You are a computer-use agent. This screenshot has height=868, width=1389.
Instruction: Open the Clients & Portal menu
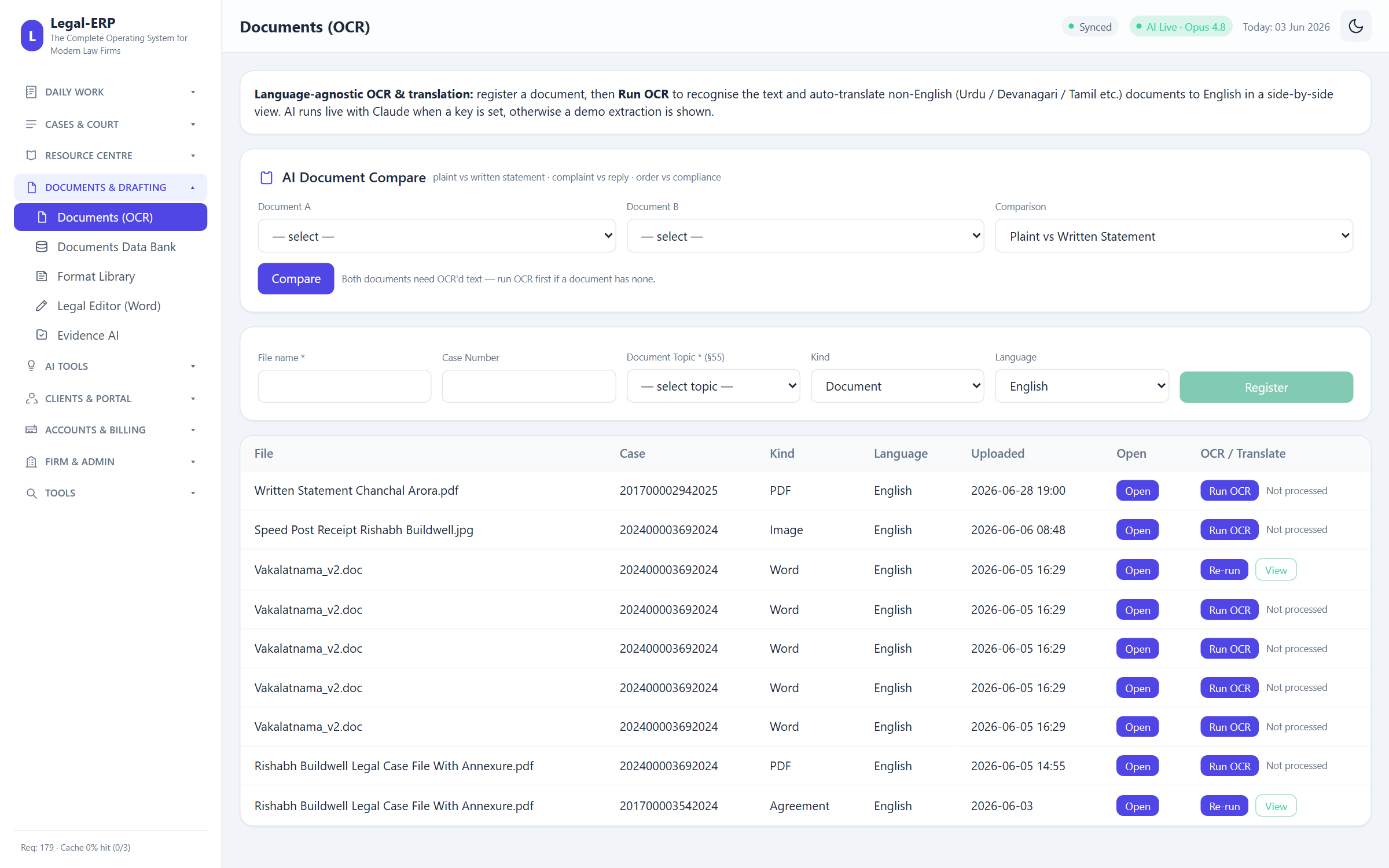click(111, 399)
